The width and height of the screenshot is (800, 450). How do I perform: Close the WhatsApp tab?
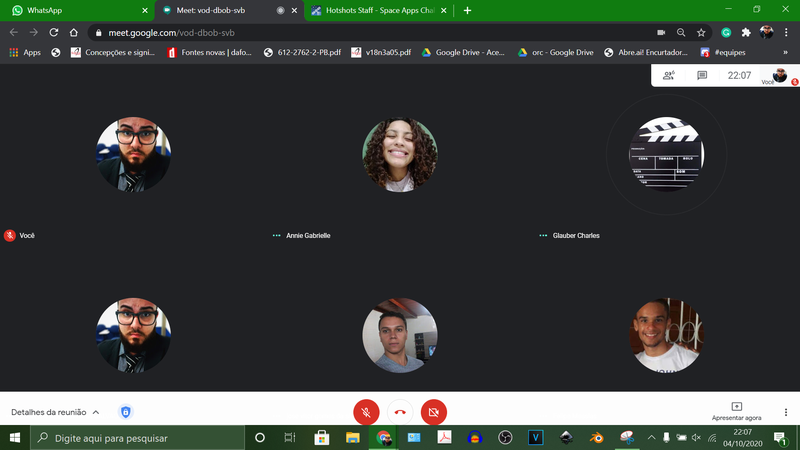coord(145,10)
